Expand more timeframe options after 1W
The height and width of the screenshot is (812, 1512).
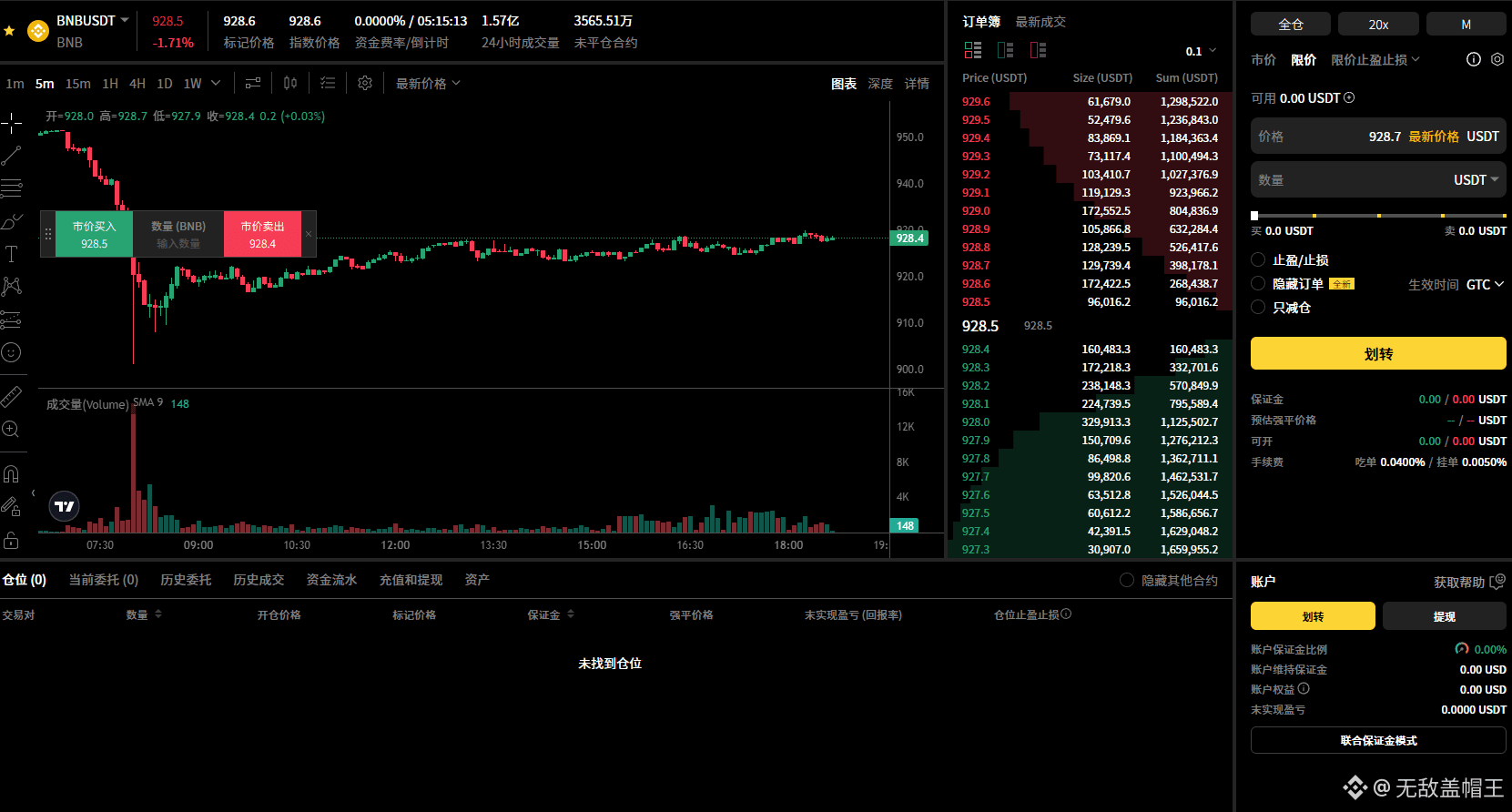[216, 83]
